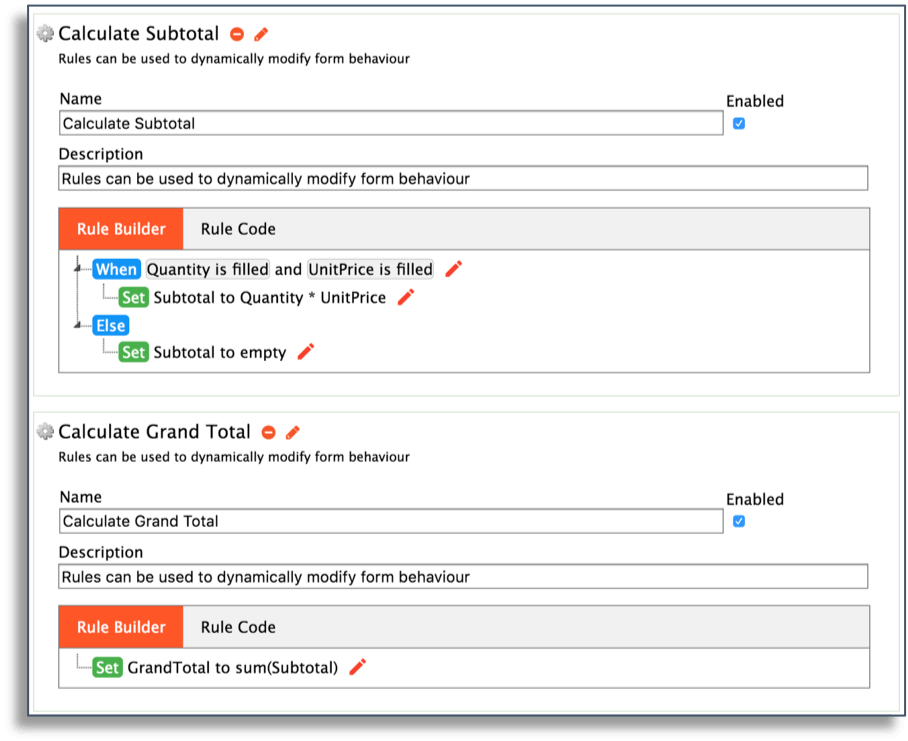Click the blue Else badge

(x=110, y=325)
